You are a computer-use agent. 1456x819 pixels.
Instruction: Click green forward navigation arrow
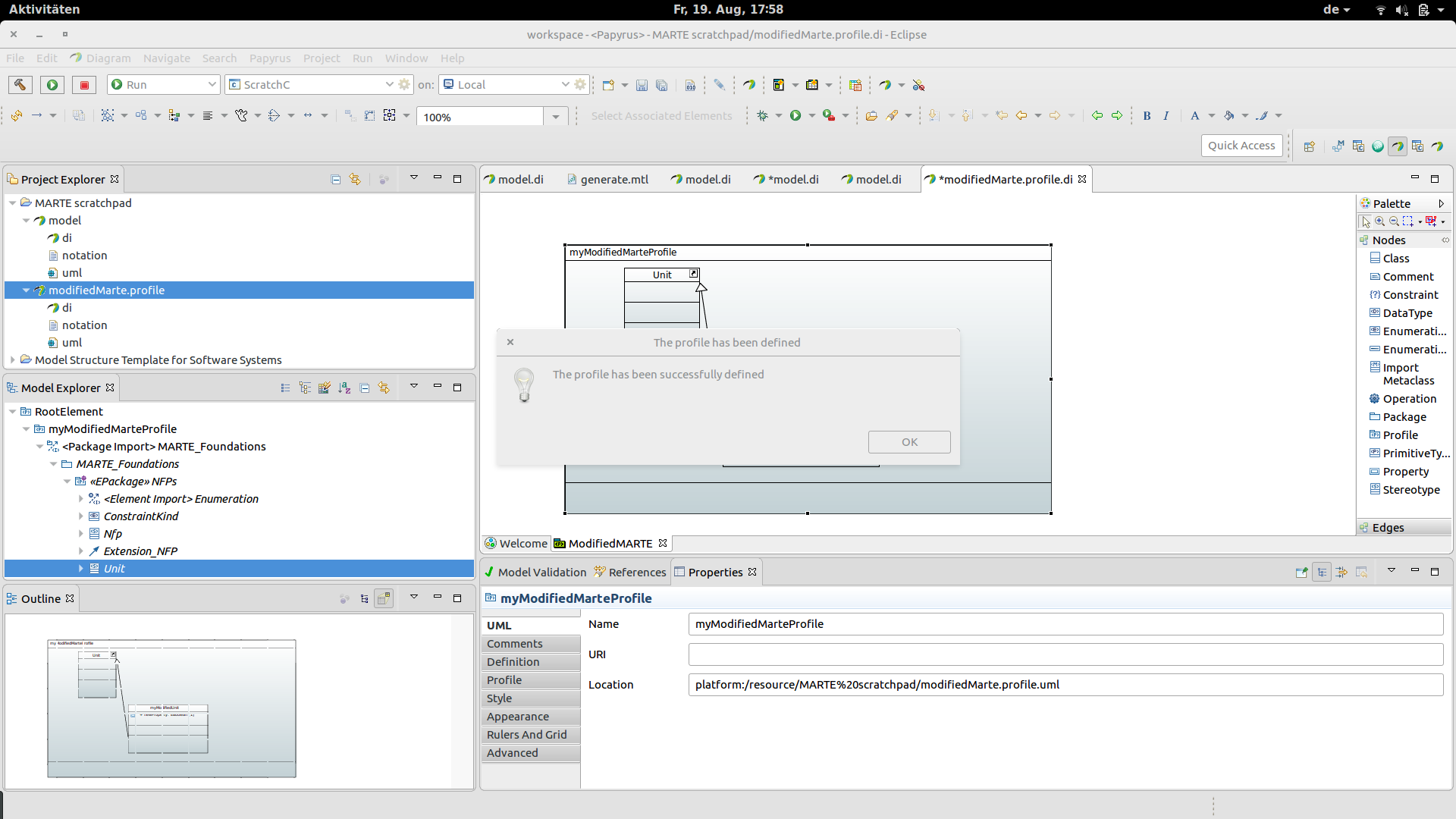pos(1117,116)
